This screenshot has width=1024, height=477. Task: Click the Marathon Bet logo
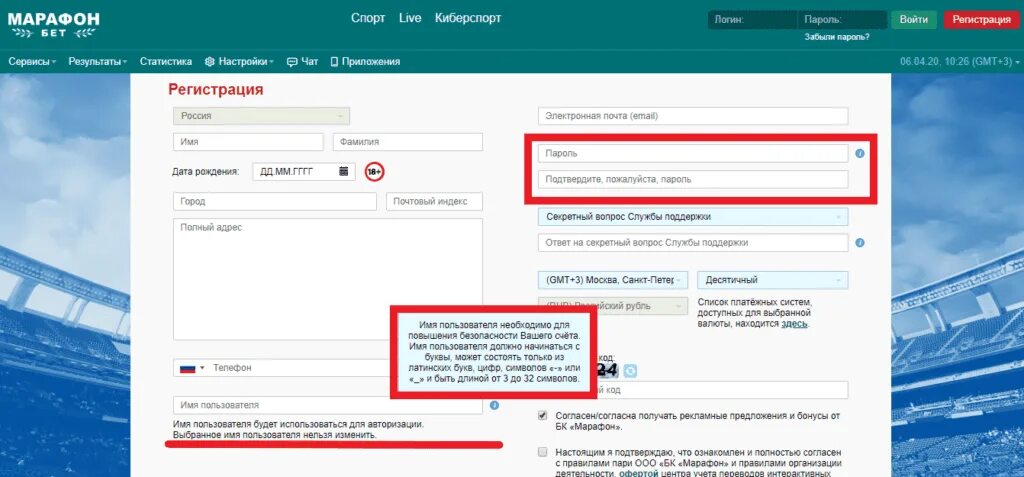pyautogui.click(x=54, y=24)
